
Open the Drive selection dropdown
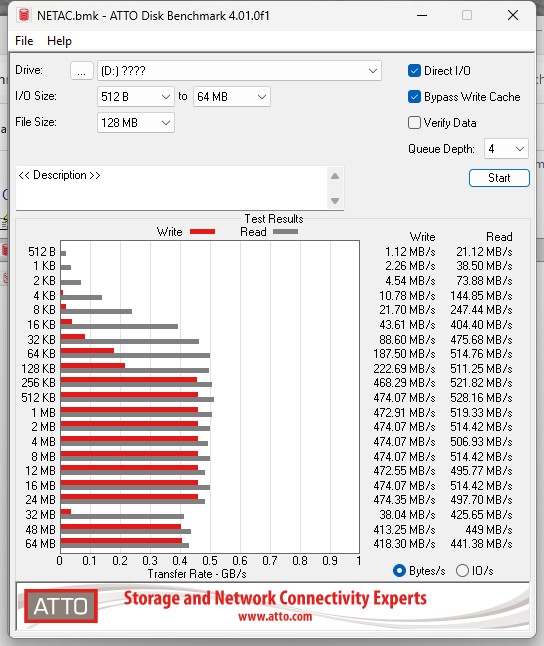[x=239, y=71]
